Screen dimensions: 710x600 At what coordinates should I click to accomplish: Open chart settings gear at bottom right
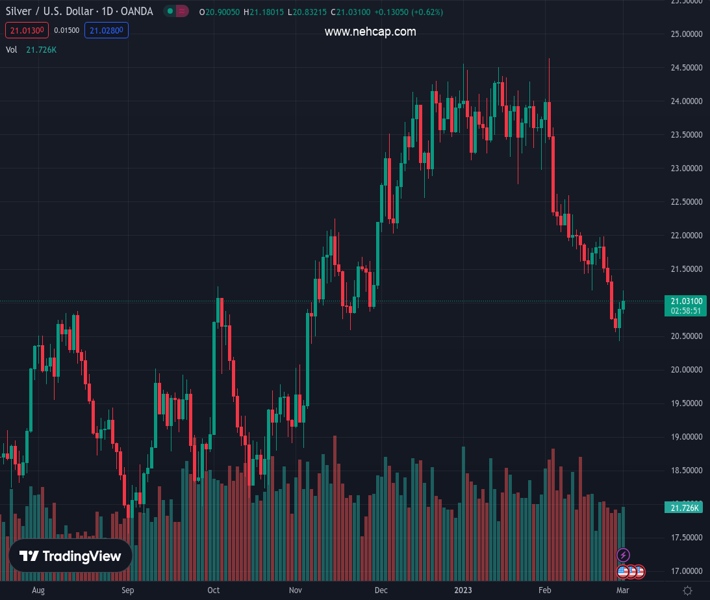(x=687, y=591)
